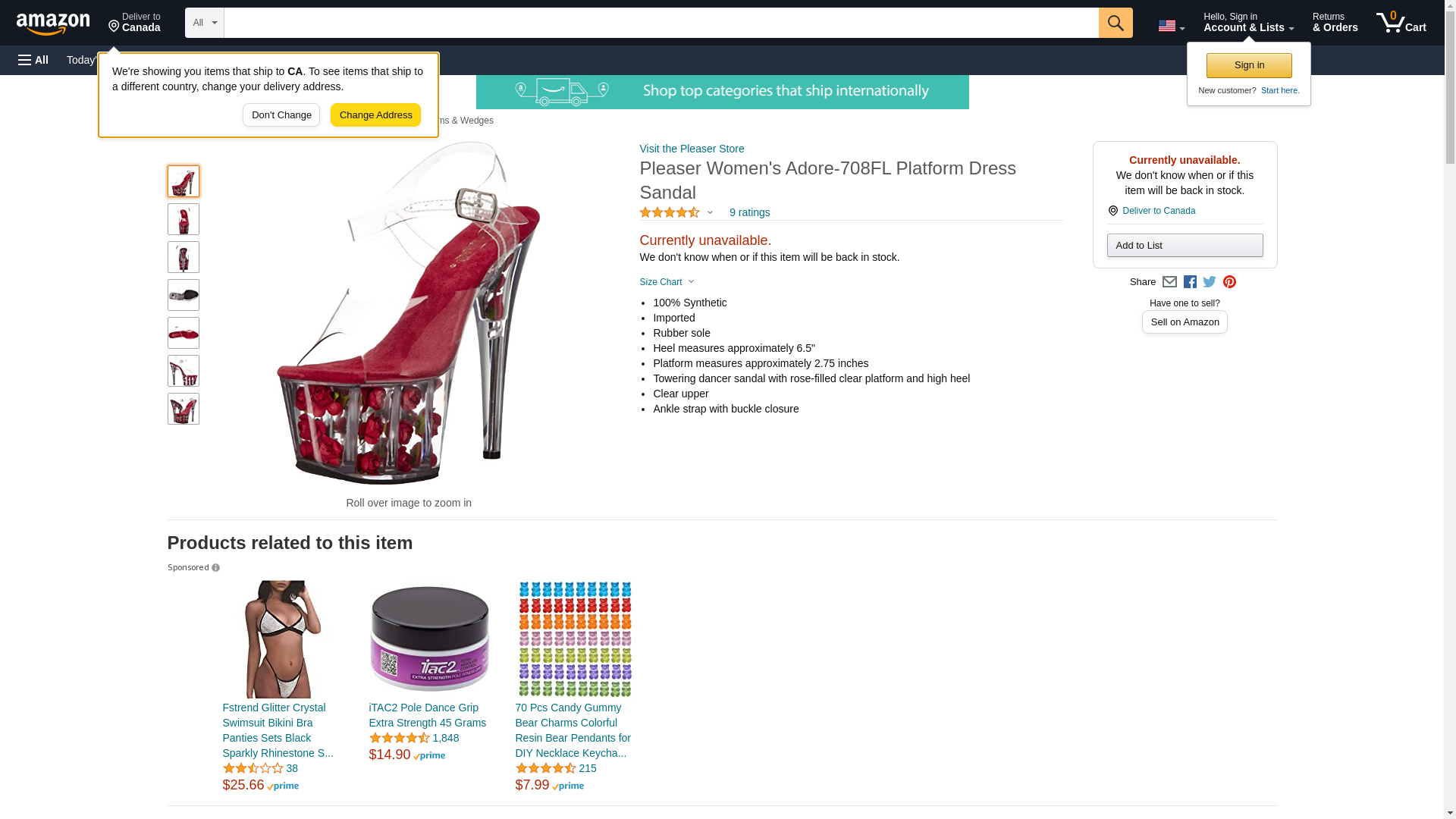
Task: Open Account & Lists menu
Action: [x=1248, y=23]
